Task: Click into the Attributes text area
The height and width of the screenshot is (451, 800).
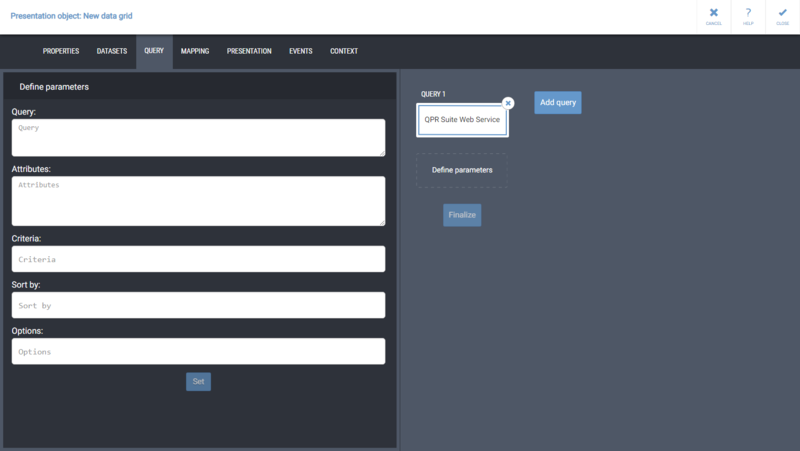Action: click(x=198, y=200)
